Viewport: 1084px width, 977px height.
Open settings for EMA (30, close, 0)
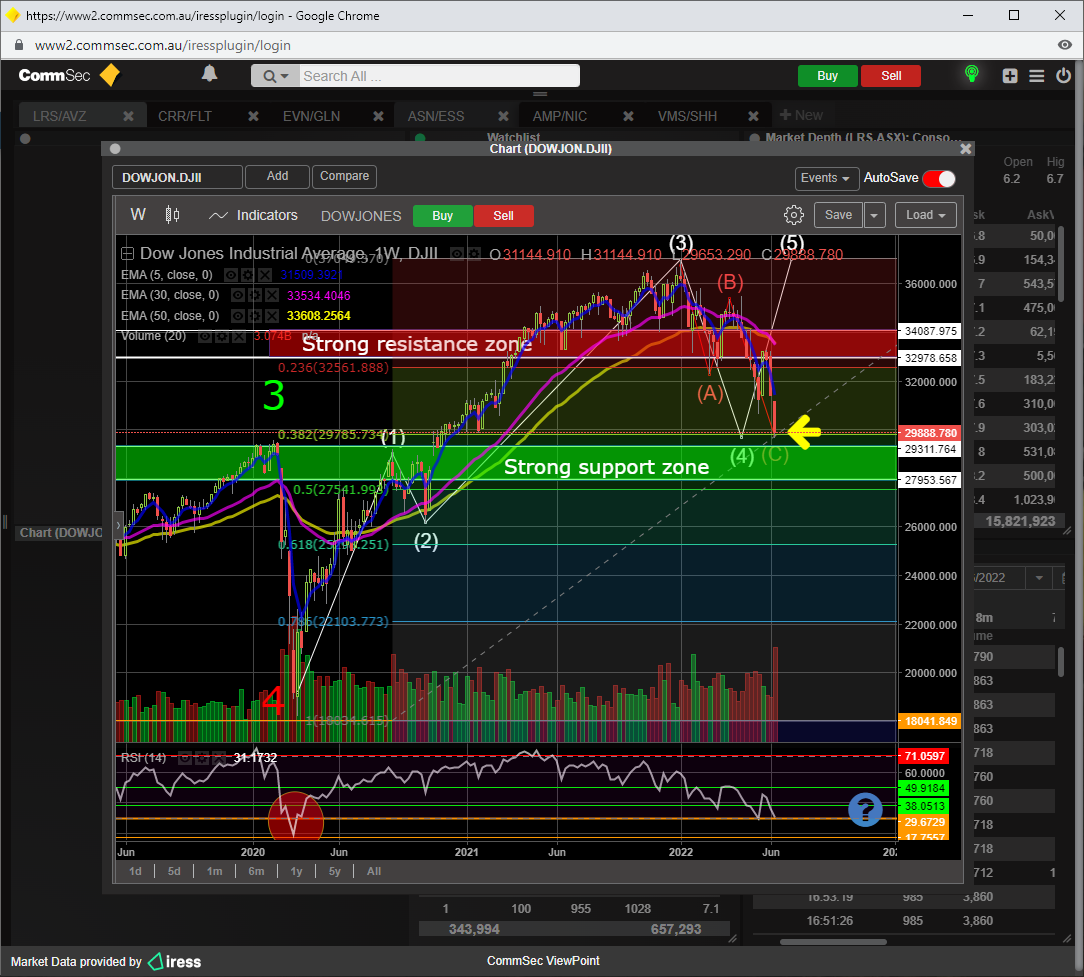(254, 295)
